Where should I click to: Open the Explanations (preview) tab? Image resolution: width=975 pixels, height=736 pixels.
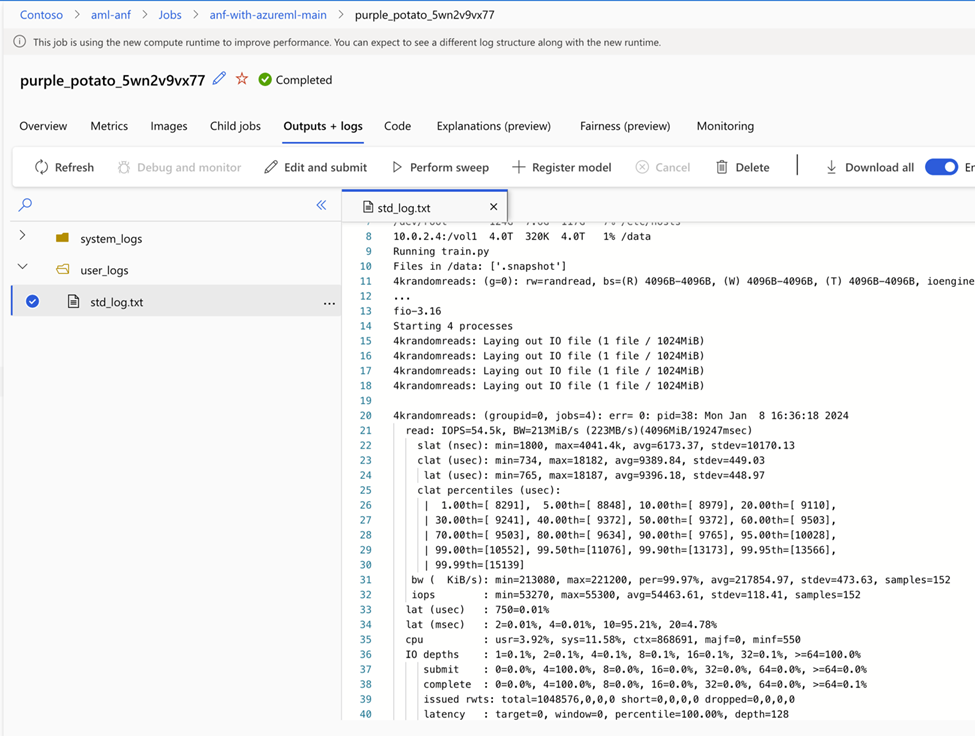click(494, 126)
